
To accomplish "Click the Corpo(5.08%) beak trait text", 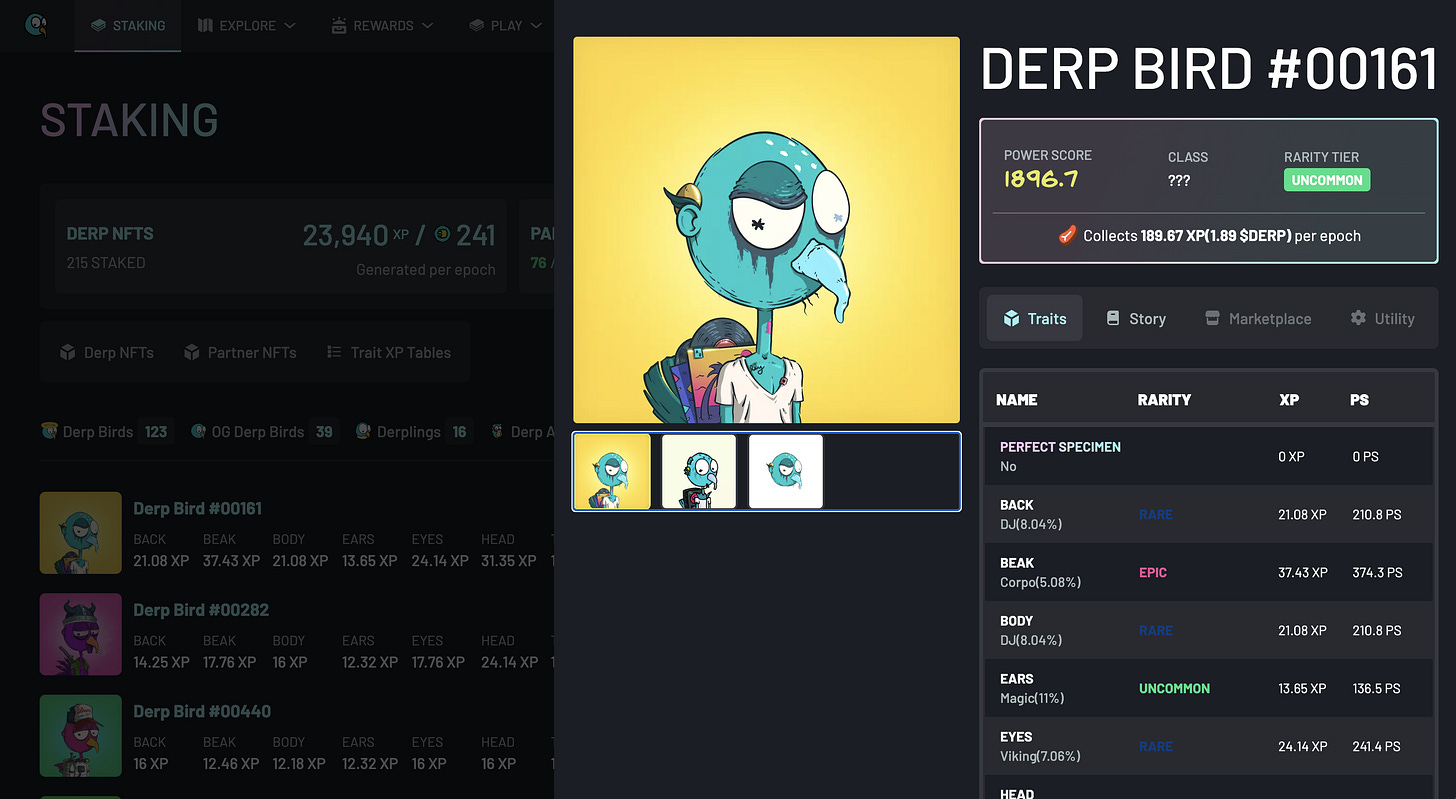I will 1040,582.
